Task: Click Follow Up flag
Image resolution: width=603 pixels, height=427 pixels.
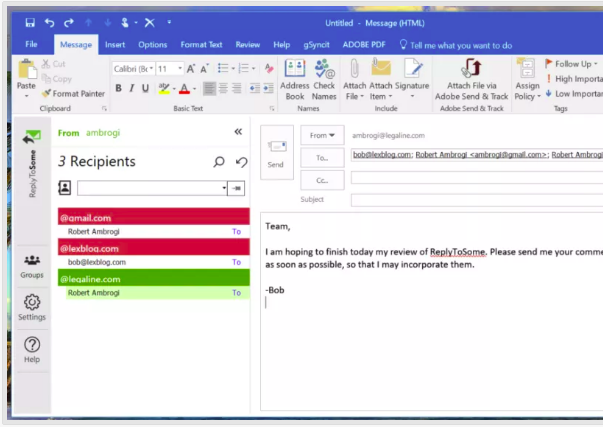Action: (571, 64)
